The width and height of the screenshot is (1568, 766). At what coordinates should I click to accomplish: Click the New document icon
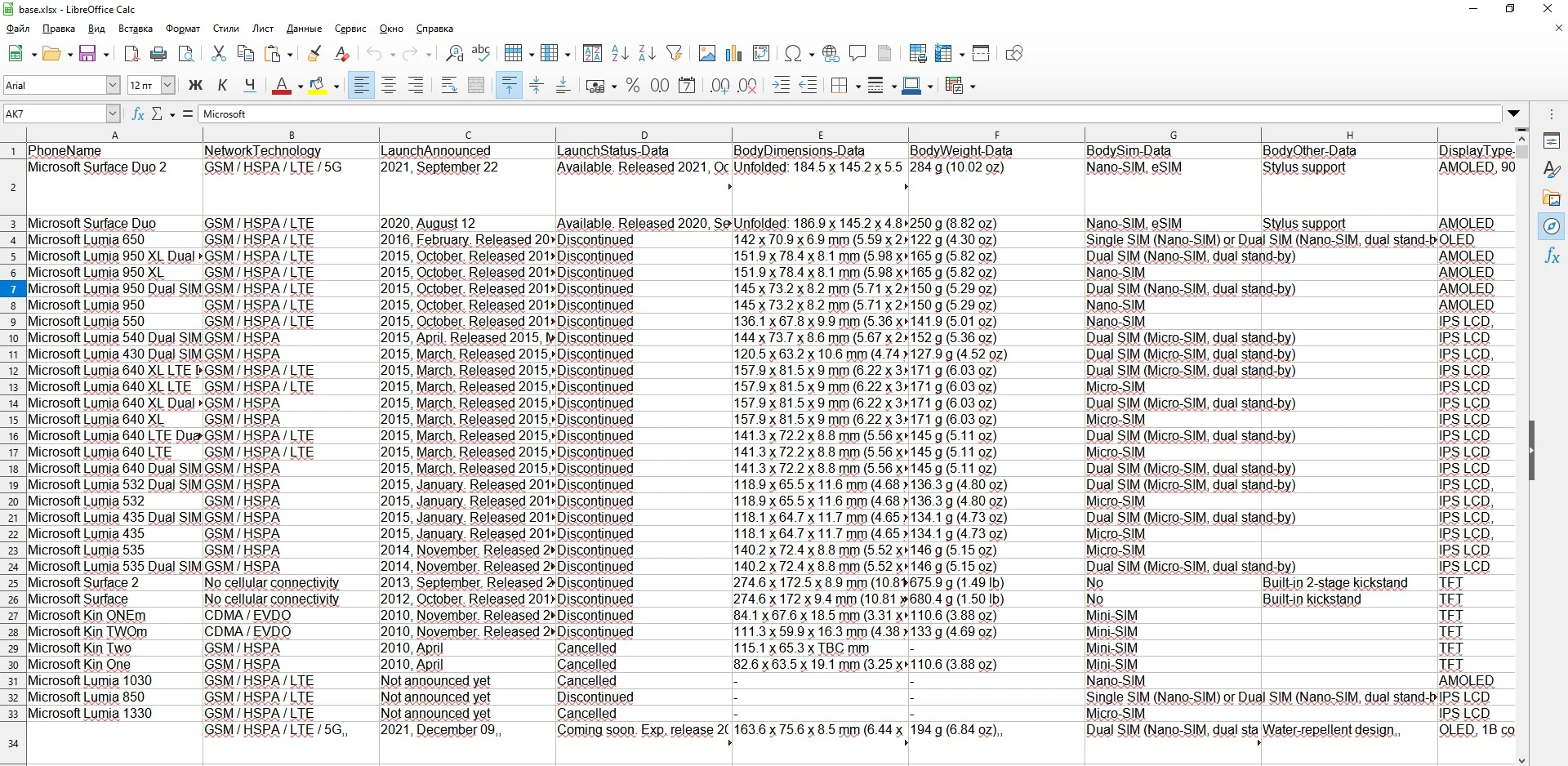(x=15, y=54)
